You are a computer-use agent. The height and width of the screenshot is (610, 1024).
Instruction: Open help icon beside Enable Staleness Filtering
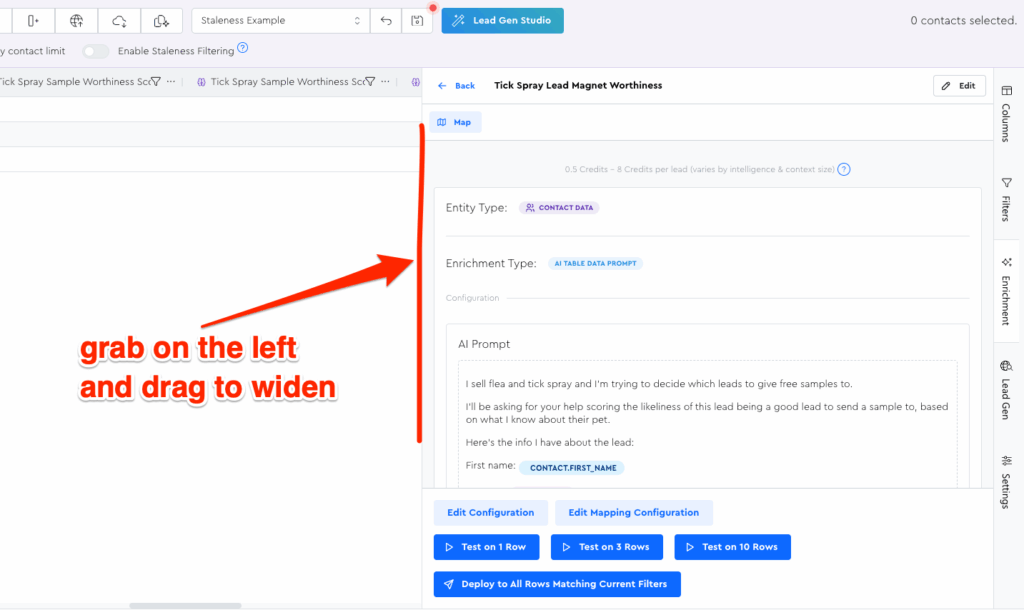(243, 49)
